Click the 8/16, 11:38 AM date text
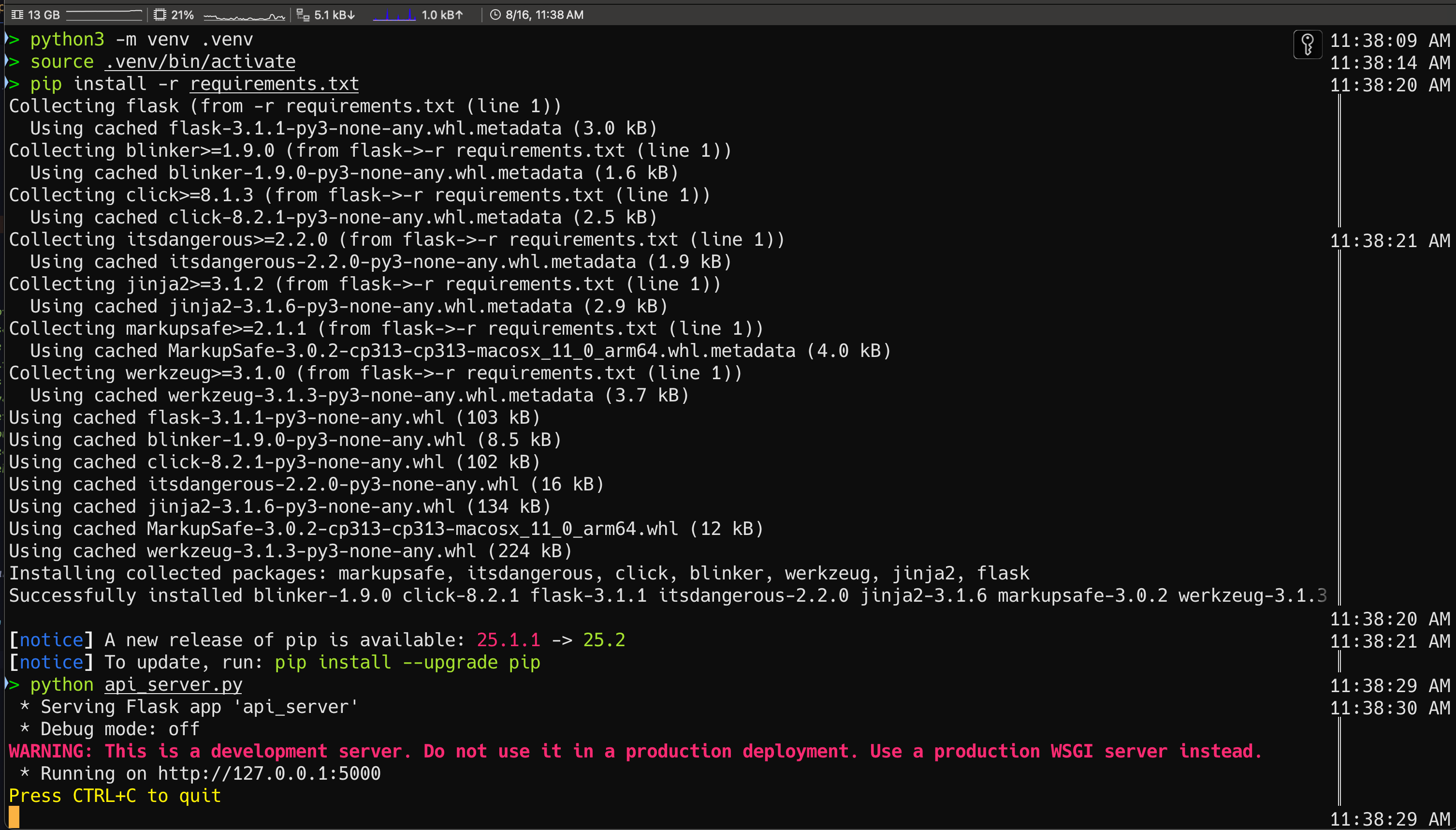 coord(545,15)
